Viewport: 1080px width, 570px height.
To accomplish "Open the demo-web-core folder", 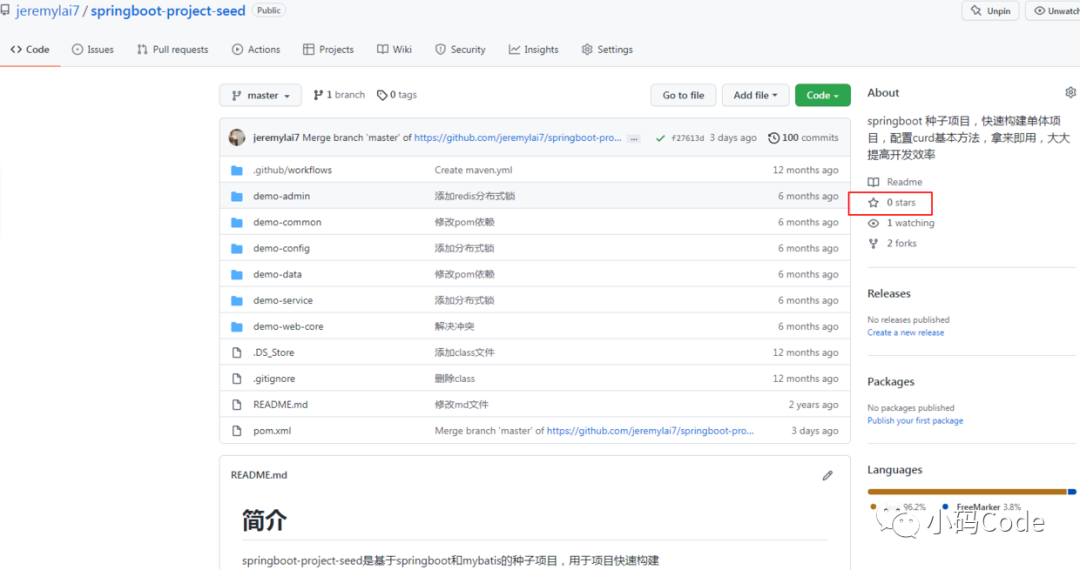I will click(288, 327).
